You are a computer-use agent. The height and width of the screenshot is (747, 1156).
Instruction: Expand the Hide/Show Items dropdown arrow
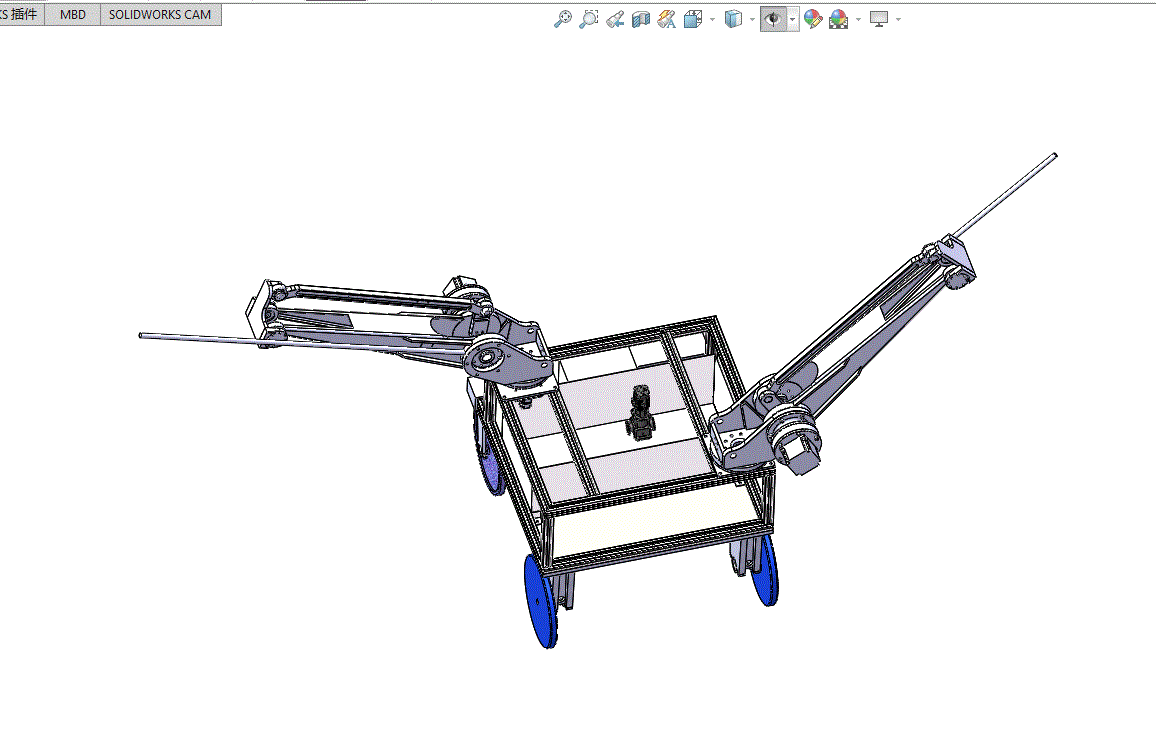pyautogui.click(x=793, y=20)
